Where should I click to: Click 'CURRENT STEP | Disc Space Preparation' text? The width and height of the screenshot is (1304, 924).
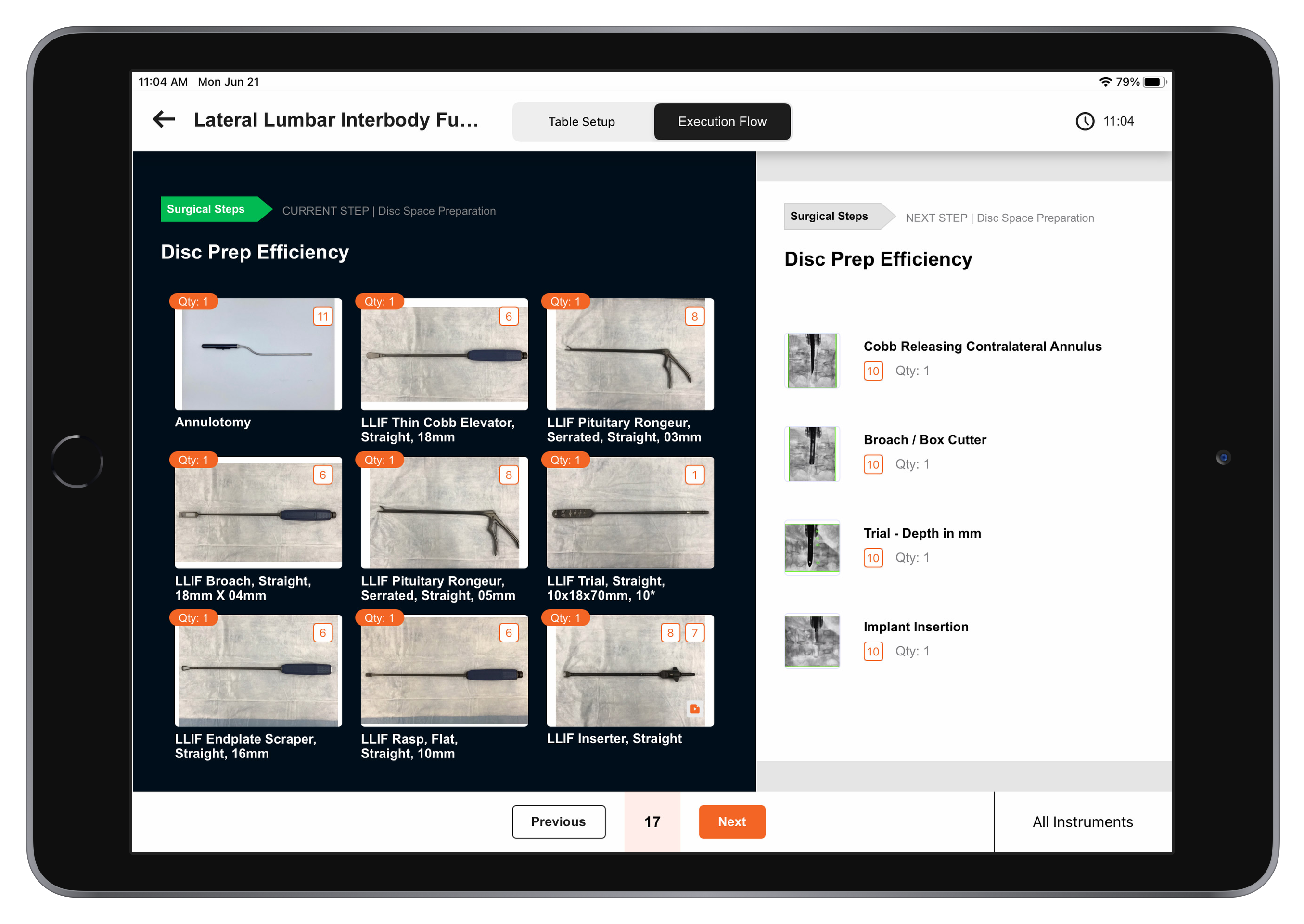(389, 211)
